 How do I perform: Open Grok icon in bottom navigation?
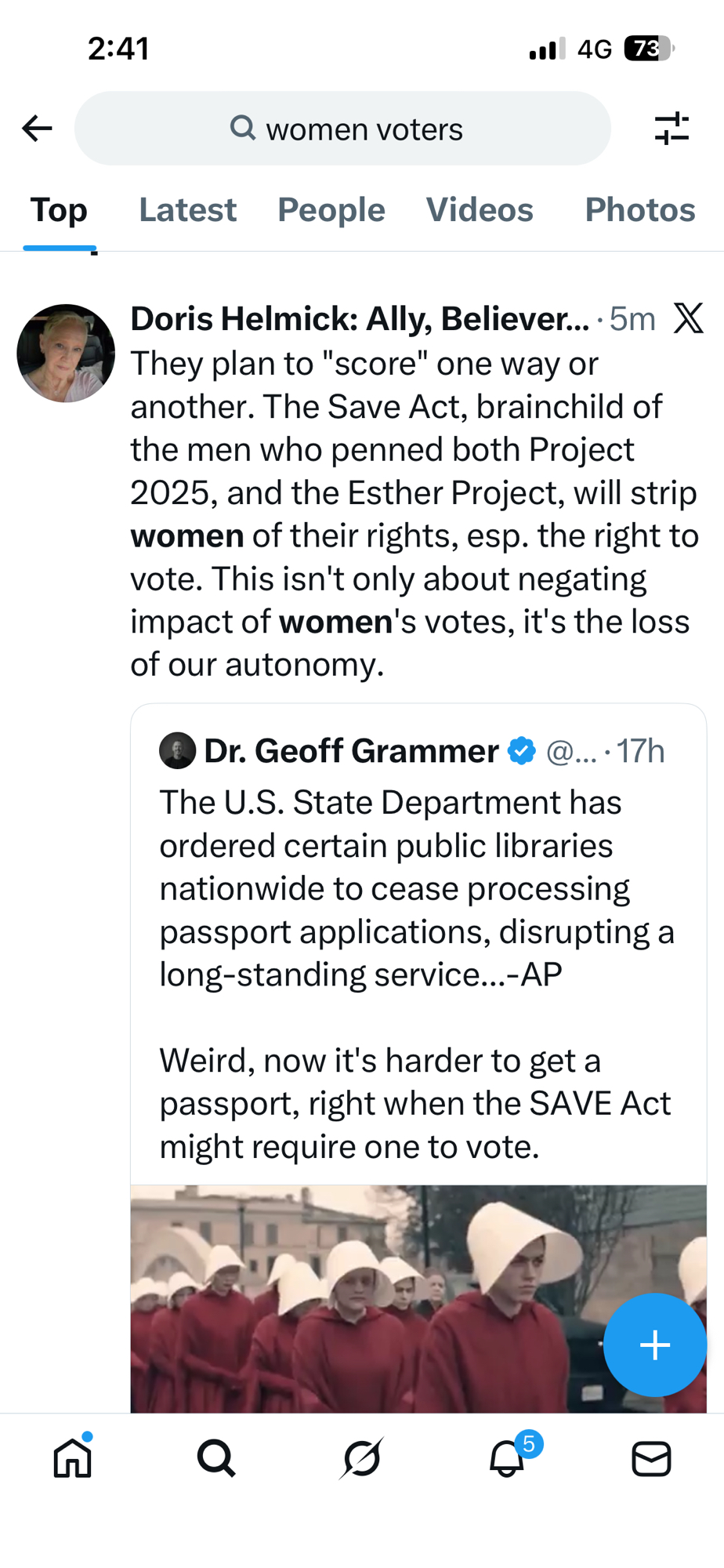pyautogui.click(x=361, y=1458)
